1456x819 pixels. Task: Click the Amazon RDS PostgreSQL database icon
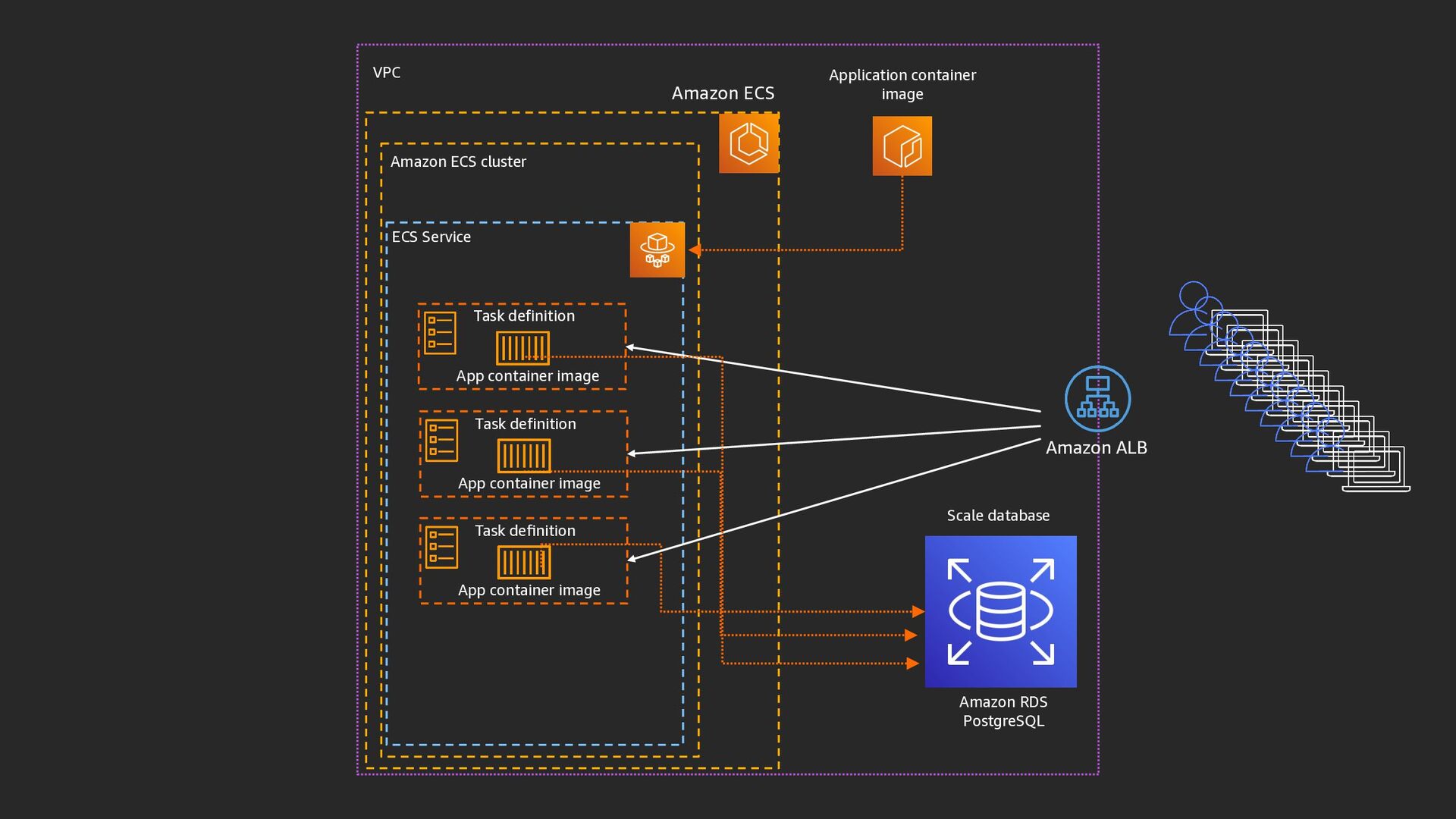[x=1000, y=611]
